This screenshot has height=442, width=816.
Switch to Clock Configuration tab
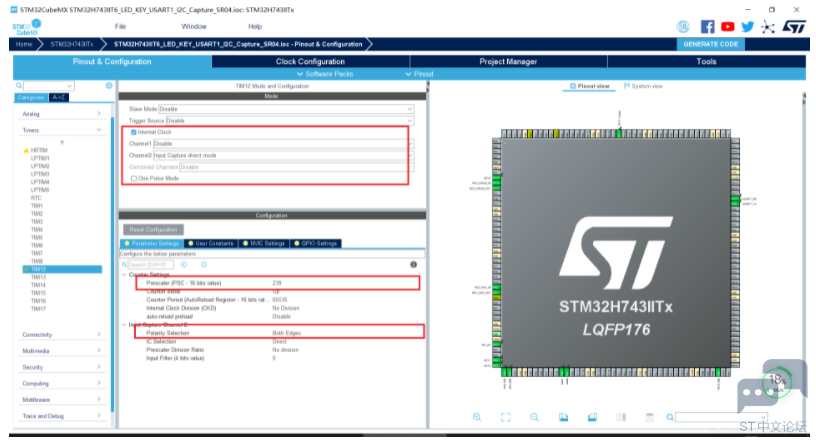point(310,61)
